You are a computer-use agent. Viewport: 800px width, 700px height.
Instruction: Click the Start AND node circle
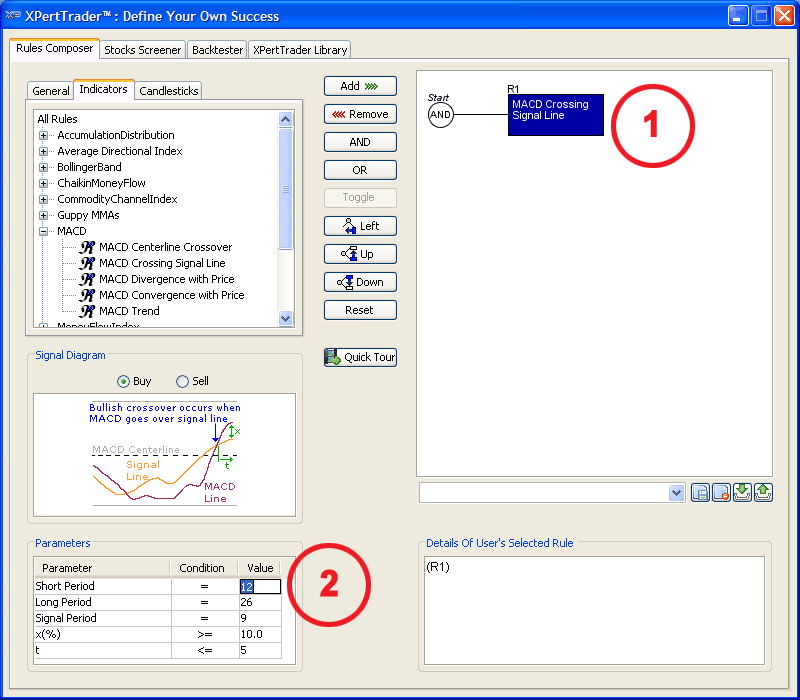[x=441, y=115]
